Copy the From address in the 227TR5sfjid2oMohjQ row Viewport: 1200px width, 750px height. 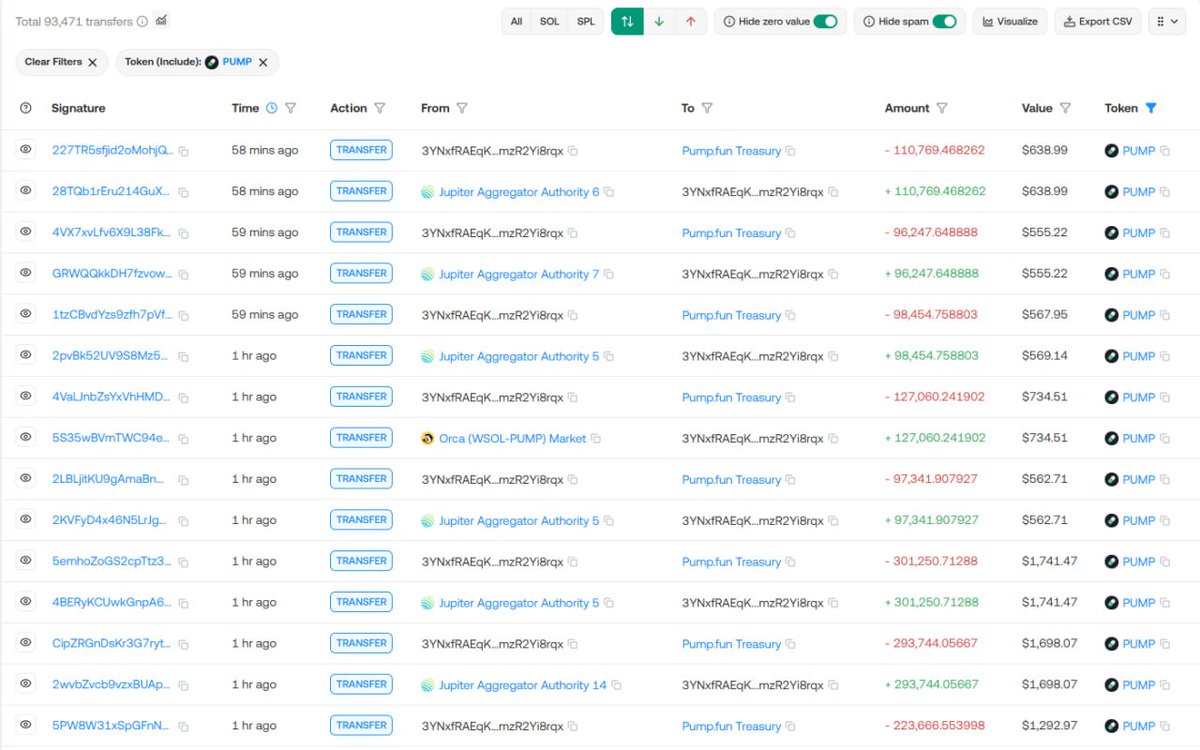click(x=573, y=151)
